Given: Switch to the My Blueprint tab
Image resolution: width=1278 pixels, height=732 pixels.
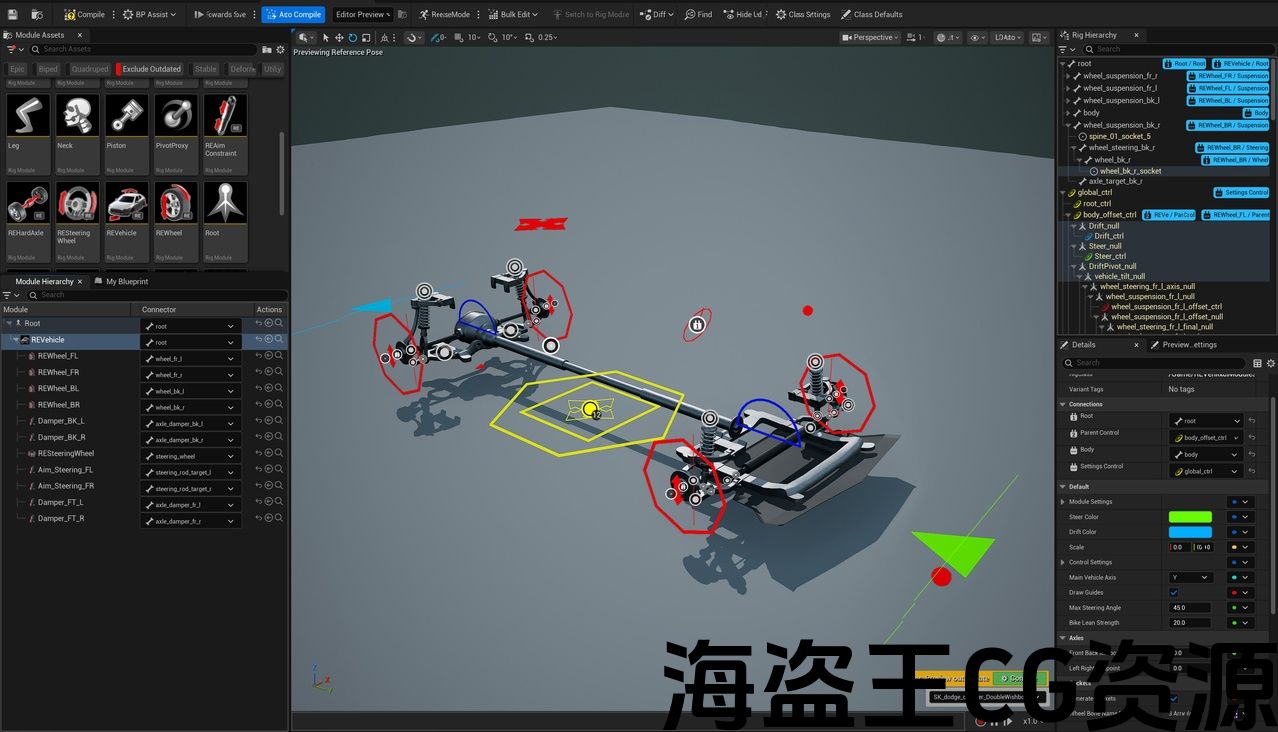Looking at the screenshot, I should click(x=126, y=281).
